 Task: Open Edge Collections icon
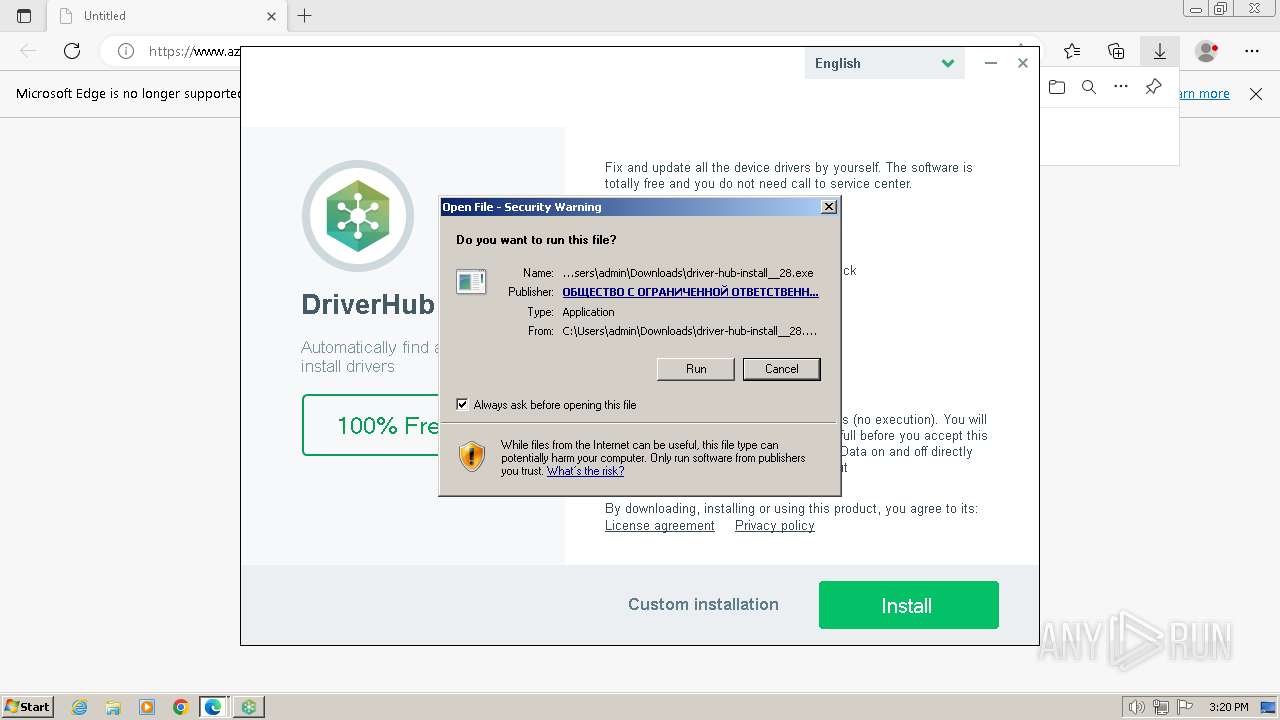pos(1116,51)
